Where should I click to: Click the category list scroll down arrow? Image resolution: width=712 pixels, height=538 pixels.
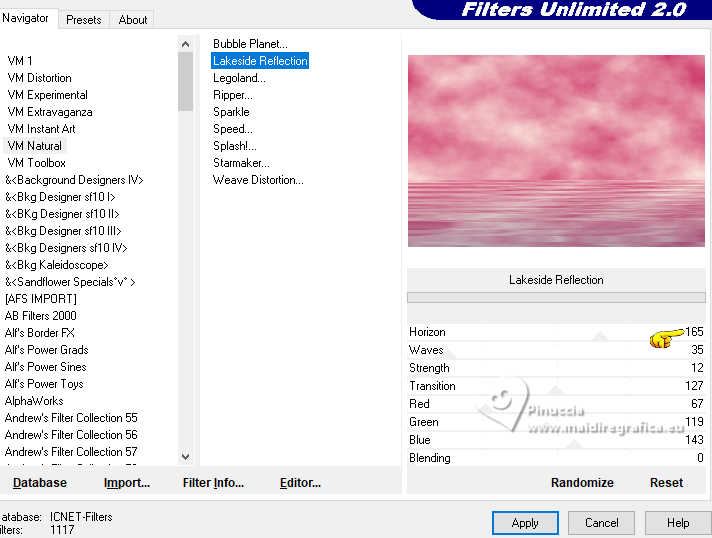click(x=185, y=456)
